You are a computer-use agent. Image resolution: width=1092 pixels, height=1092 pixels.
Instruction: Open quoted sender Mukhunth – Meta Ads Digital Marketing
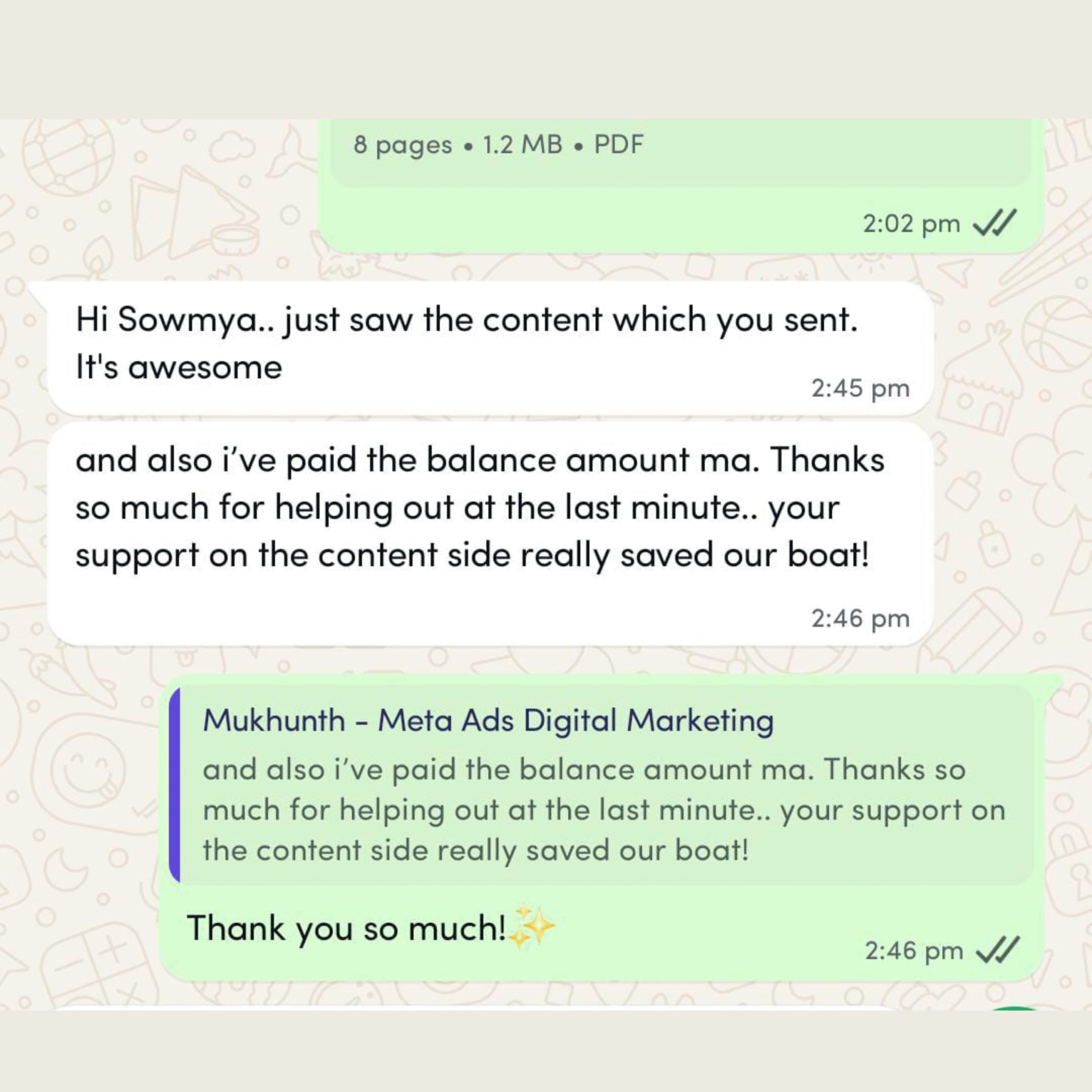488,720
